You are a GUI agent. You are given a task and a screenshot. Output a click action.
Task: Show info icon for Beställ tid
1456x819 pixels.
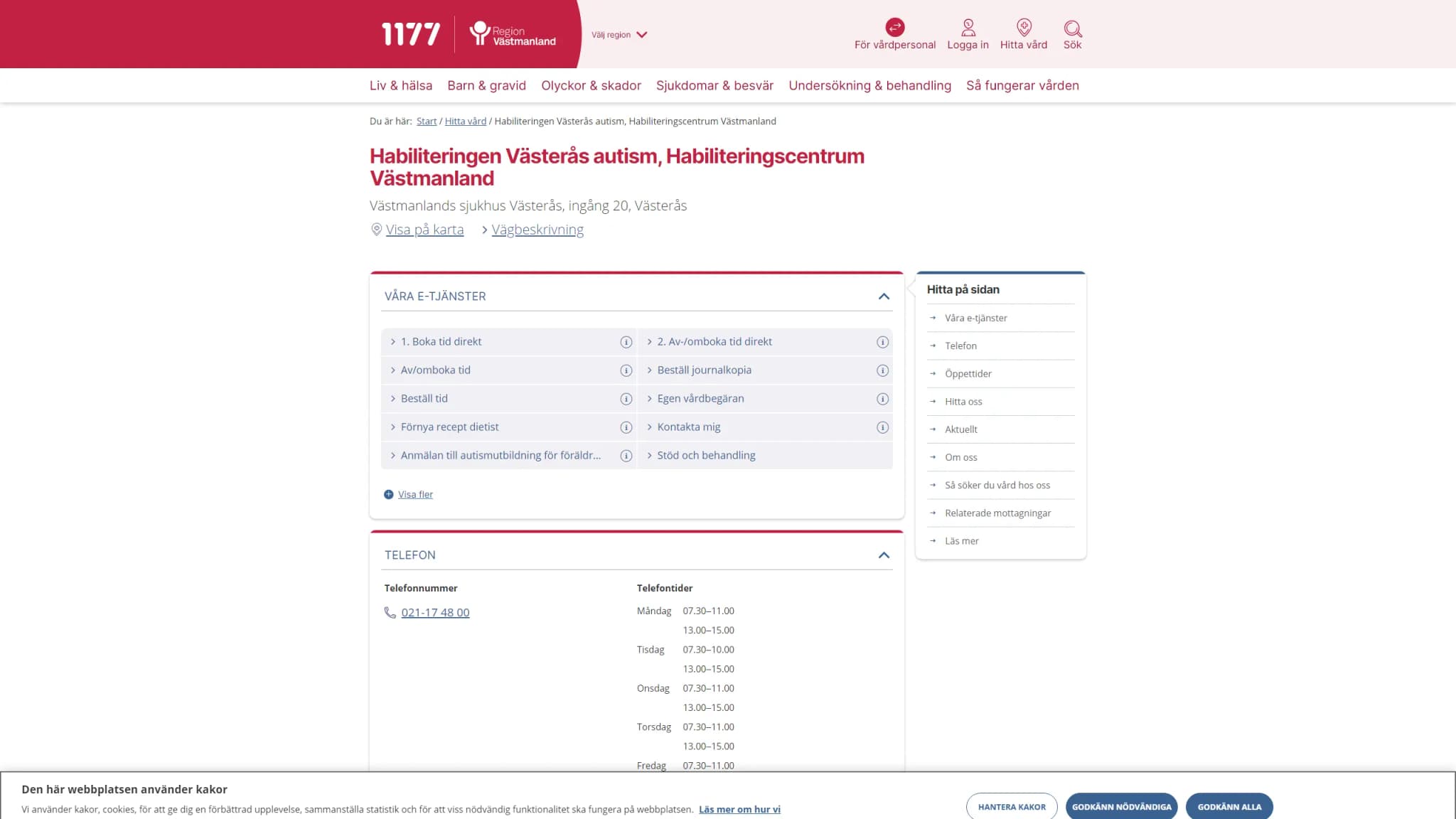(x=626, y=399)
